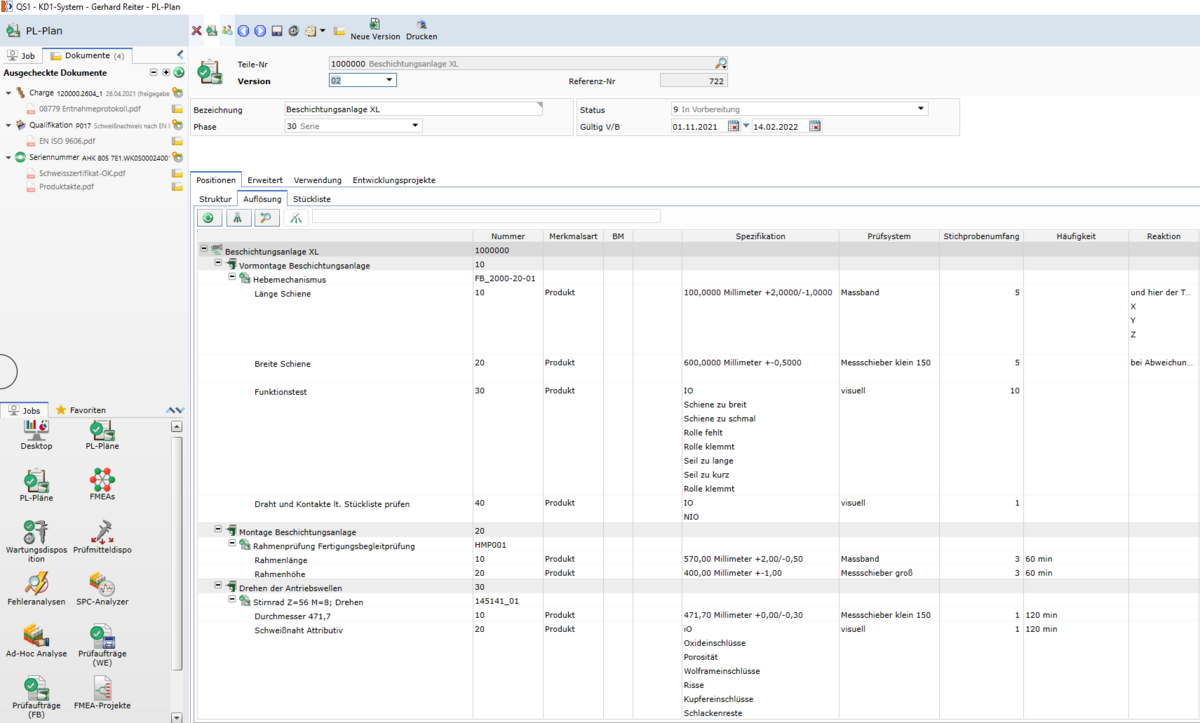1200x723 pixels.
Task: Collapse the left side panel with chevron
Action: click(x=180, y=55)
